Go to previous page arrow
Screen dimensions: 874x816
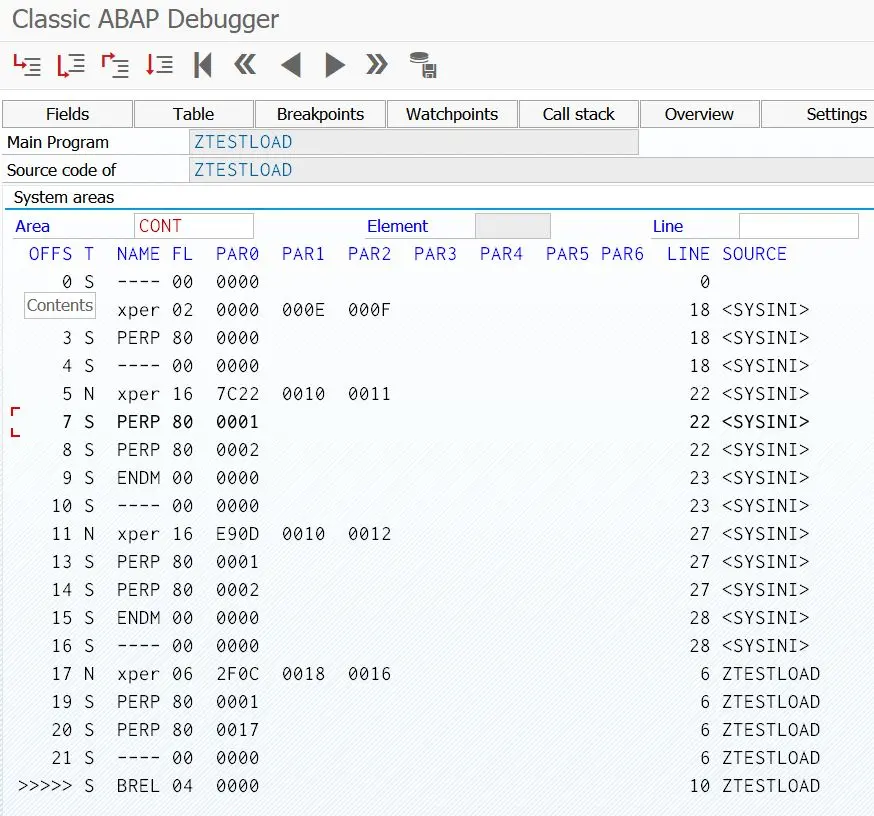click(x=291, y=65)
